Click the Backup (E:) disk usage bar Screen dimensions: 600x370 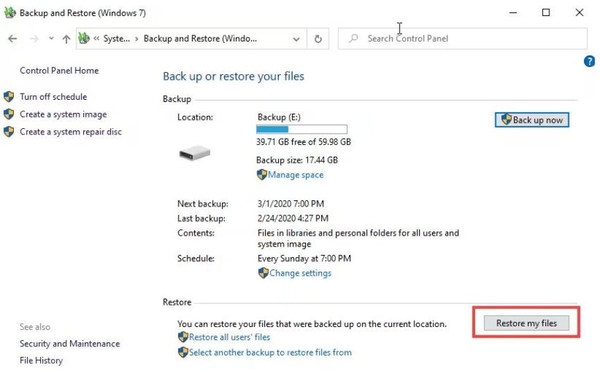tap(302, 129)
